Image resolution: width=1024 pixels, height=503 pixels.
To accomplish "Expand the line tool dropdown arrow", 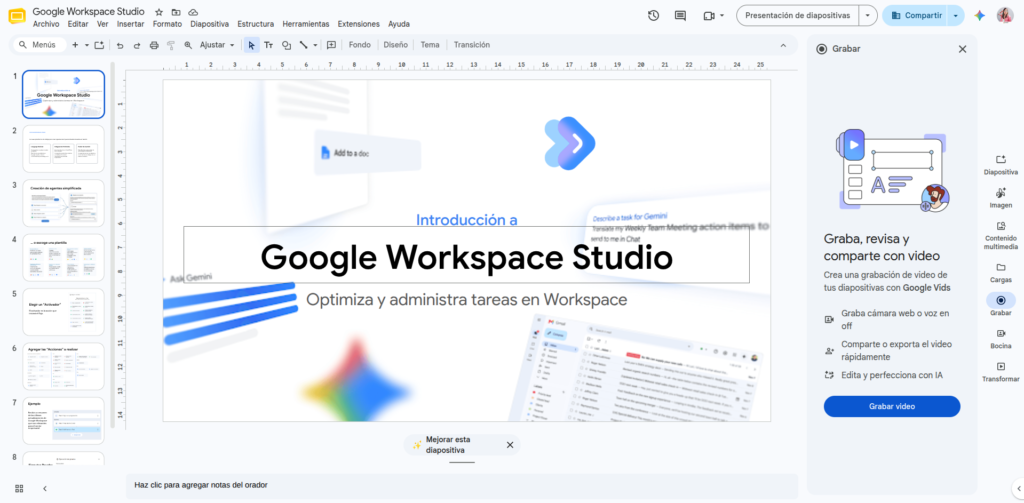I will pos(315,45).
